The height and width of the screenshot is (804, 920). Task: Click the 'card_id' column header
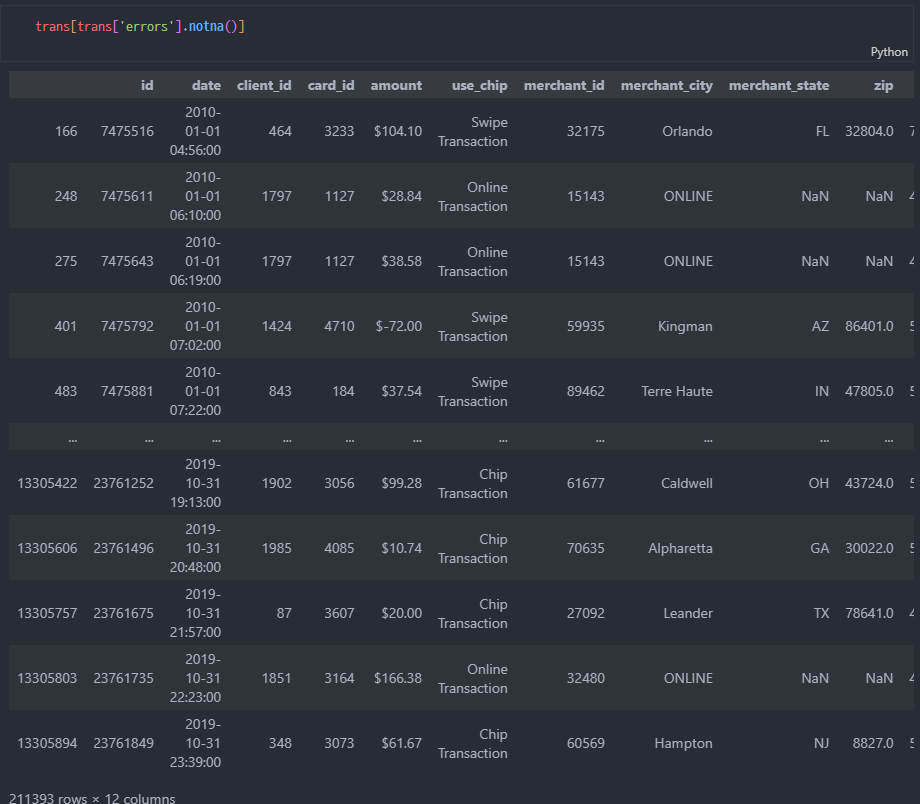(x=331, y=86)
